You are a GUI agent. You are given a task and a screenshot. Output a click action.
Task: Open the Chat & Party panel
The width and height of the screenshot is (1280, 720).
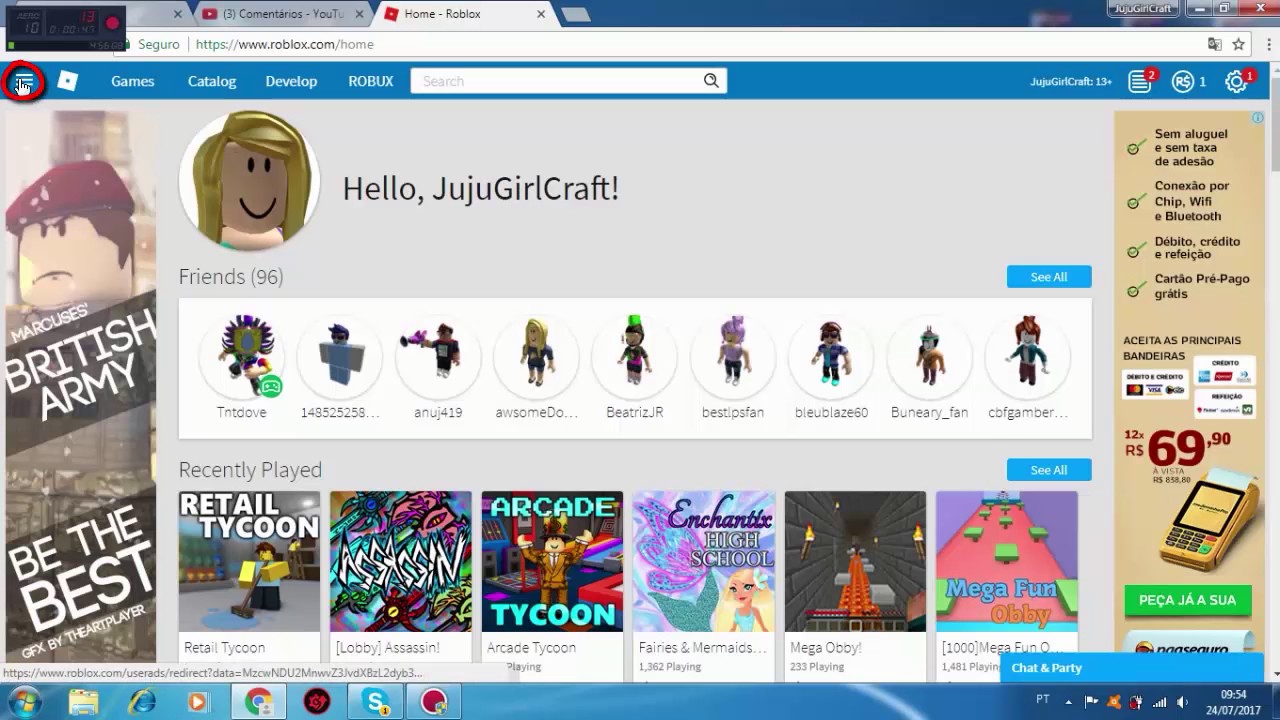(1132, 668)
